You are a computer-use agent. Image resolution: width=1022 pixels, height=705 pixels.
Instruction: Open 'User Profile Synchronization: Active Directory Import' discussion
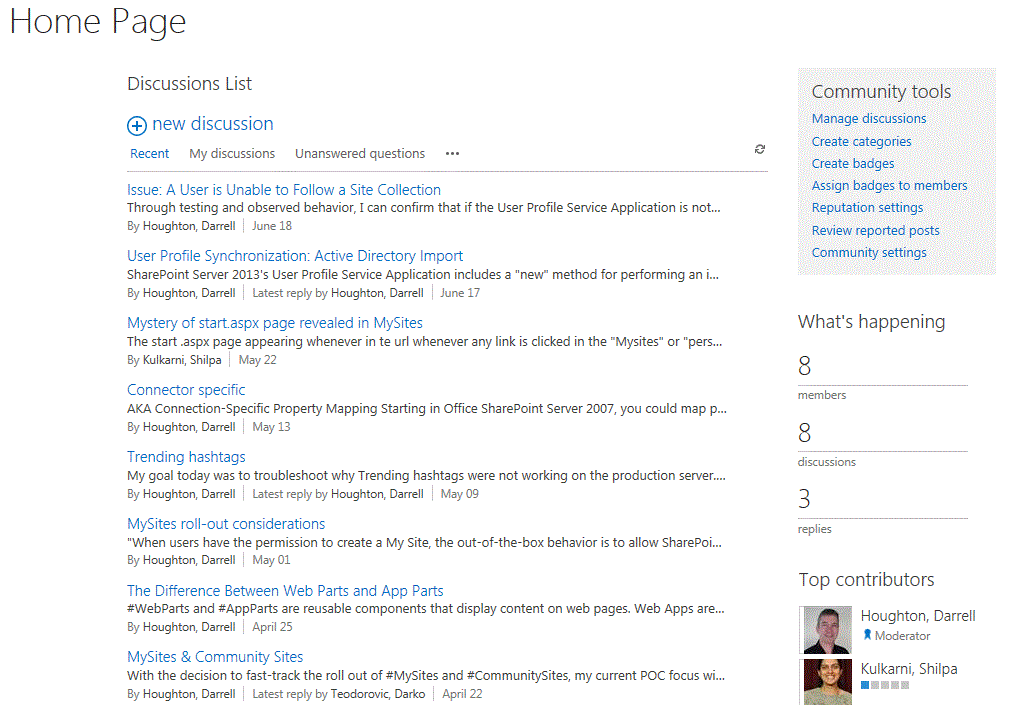[295, 256]
